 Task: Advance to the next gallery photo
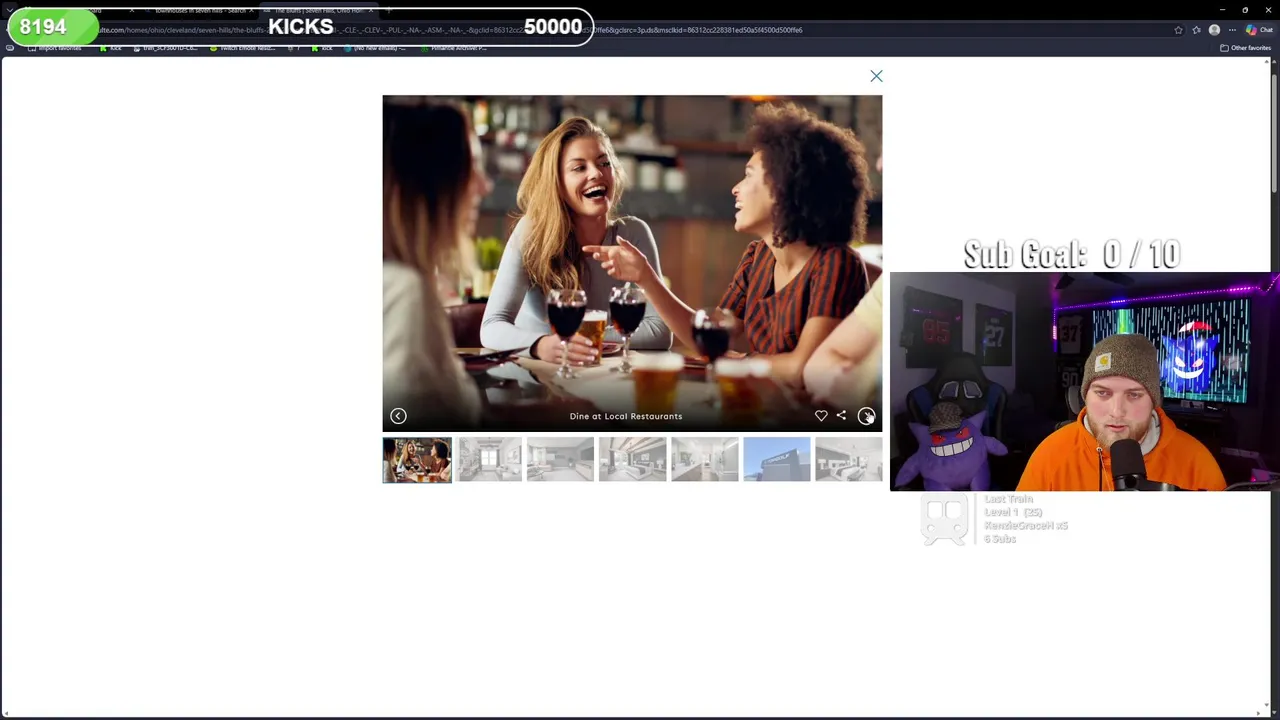point(866,416)
